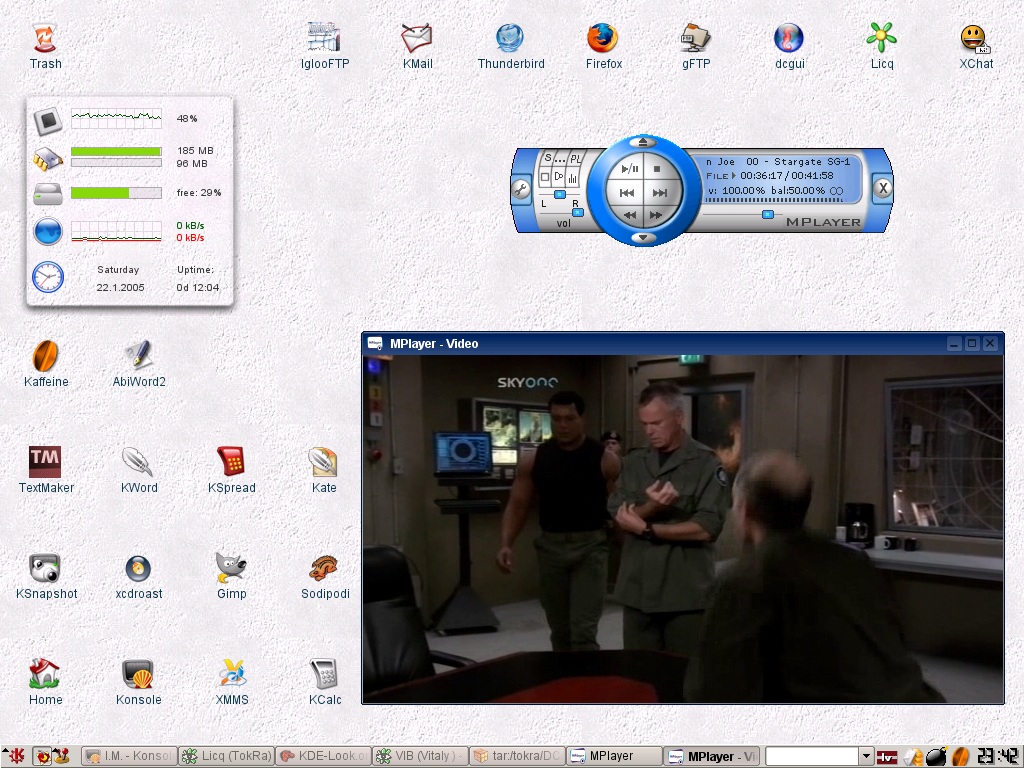Viewport: 1024px width, 768px height.
Task: Open the equalizer bars icon in MPlayer
Action: click(x=573, y=178)
